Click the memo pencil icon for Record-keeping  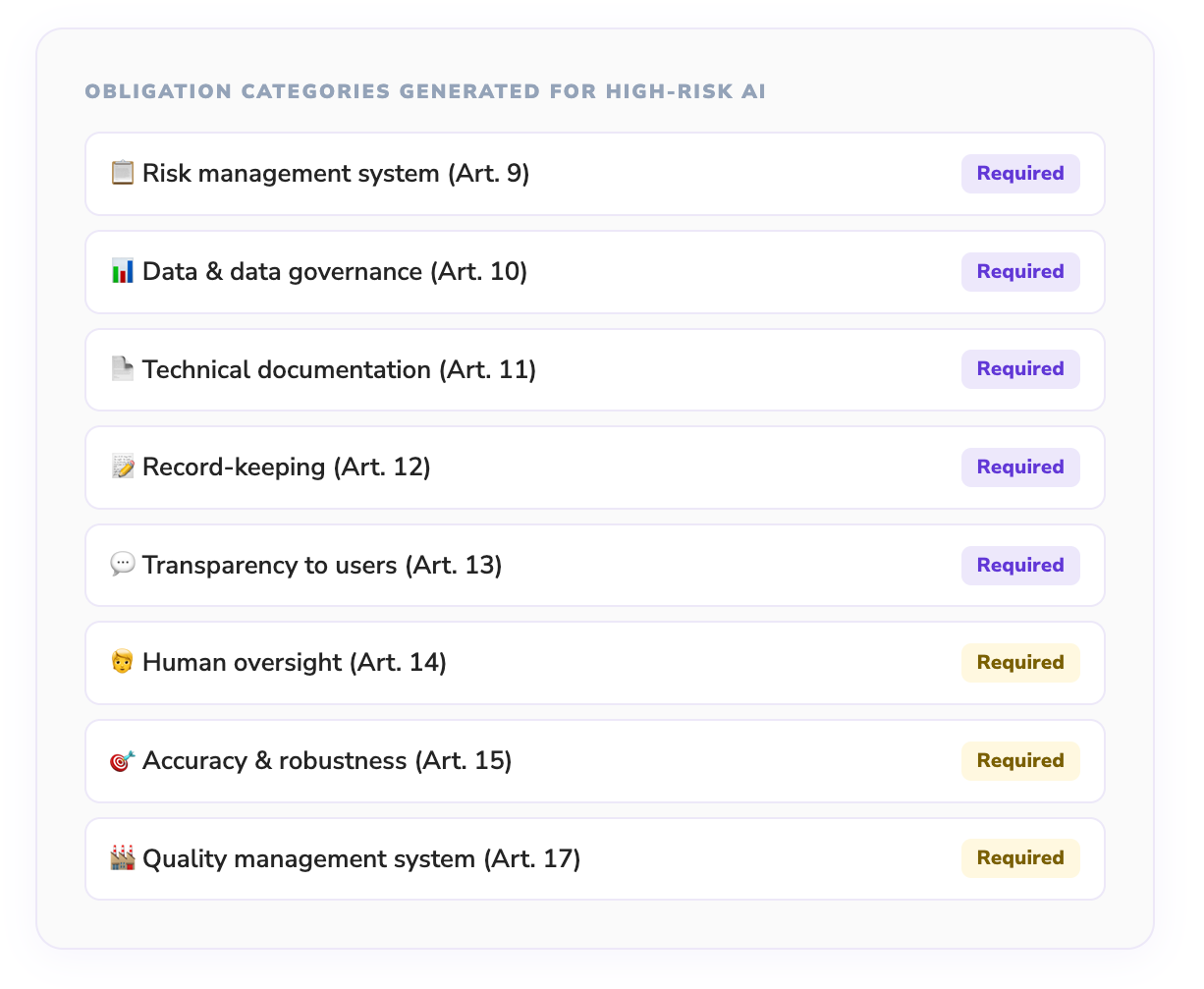click(122, 467)
